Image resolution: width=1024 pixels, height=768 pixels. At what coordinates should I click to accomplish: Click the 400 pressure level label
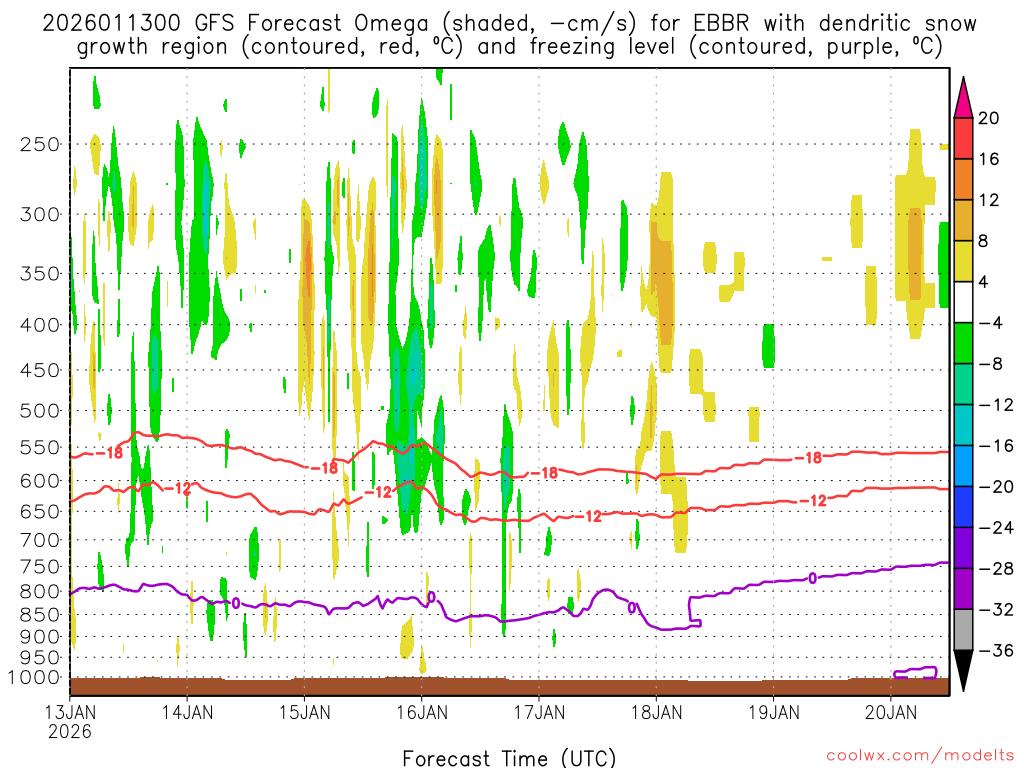pyautogui.click(x=39, y=325)
